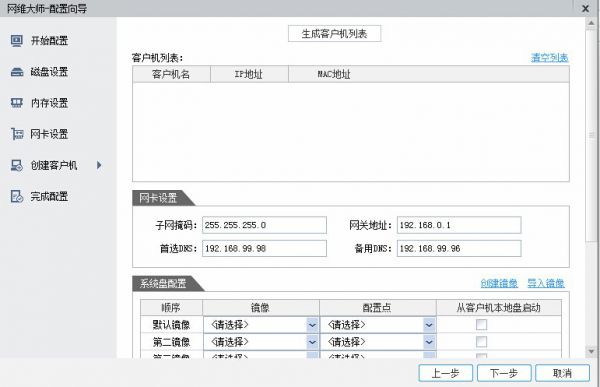Click the 第二镜像 row label
The height and width of the screenshot is (387, 600).
point(171,342)
